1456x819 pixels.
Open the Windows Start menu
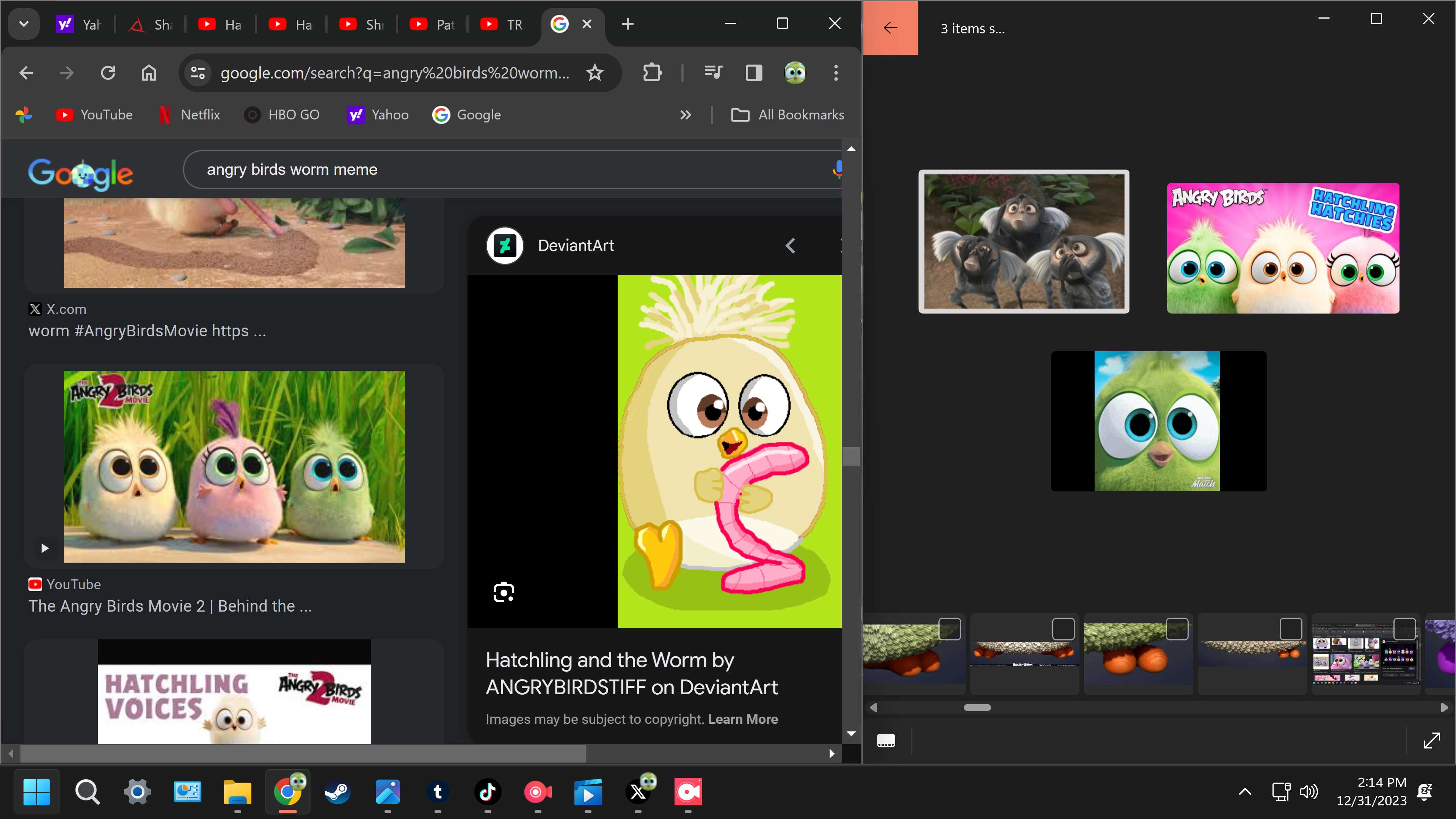[37, 792]
